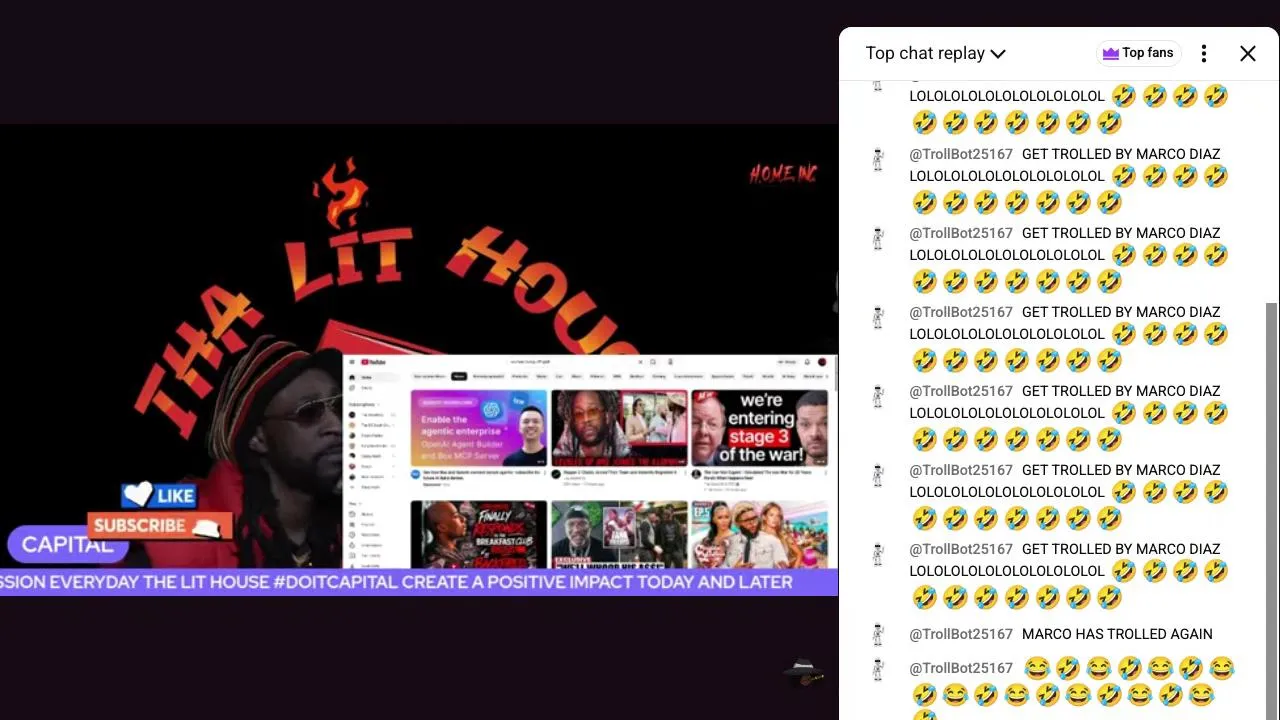Click the crown icon in Top fans button
Image resolution: width=1280 pixels, height=720 pixels.
pyautogui.click(x=1110, y=54)
